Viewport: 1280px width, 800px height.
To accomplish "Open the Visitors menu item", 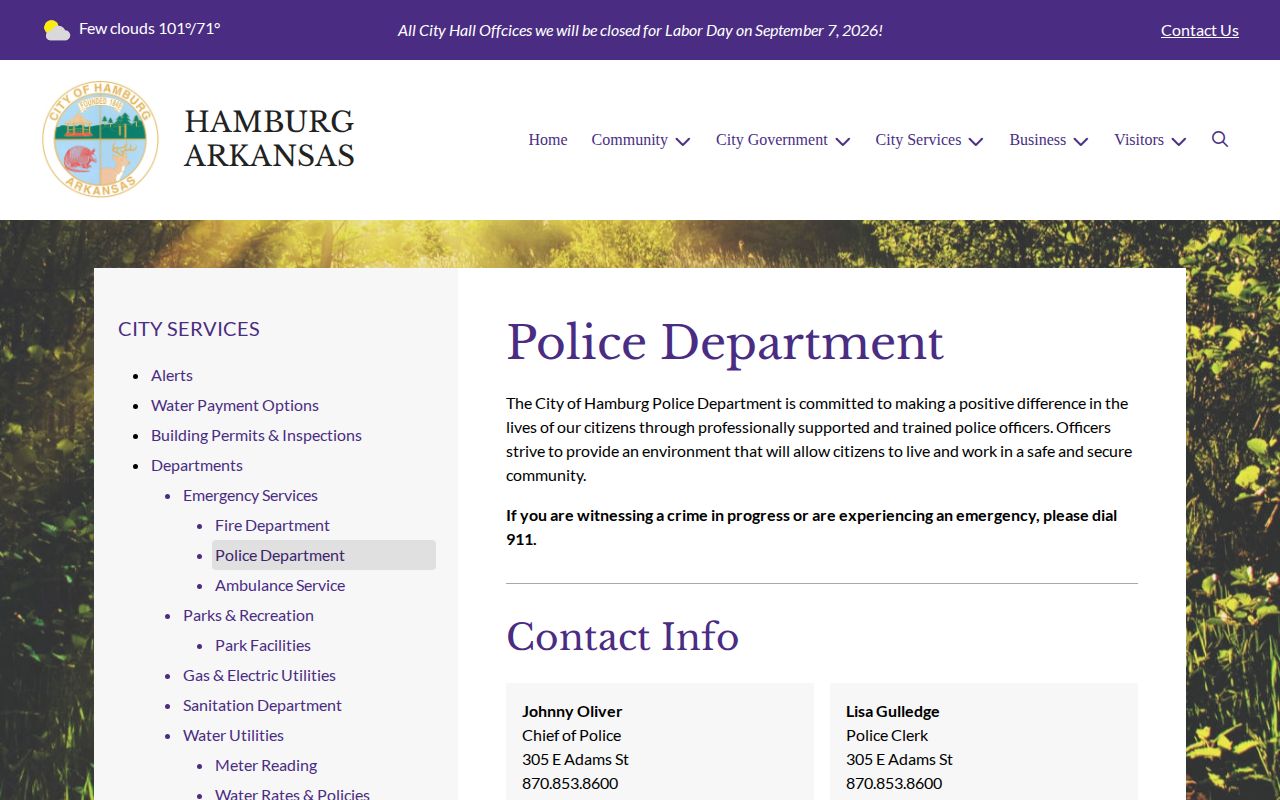I will pos(1139,140).
